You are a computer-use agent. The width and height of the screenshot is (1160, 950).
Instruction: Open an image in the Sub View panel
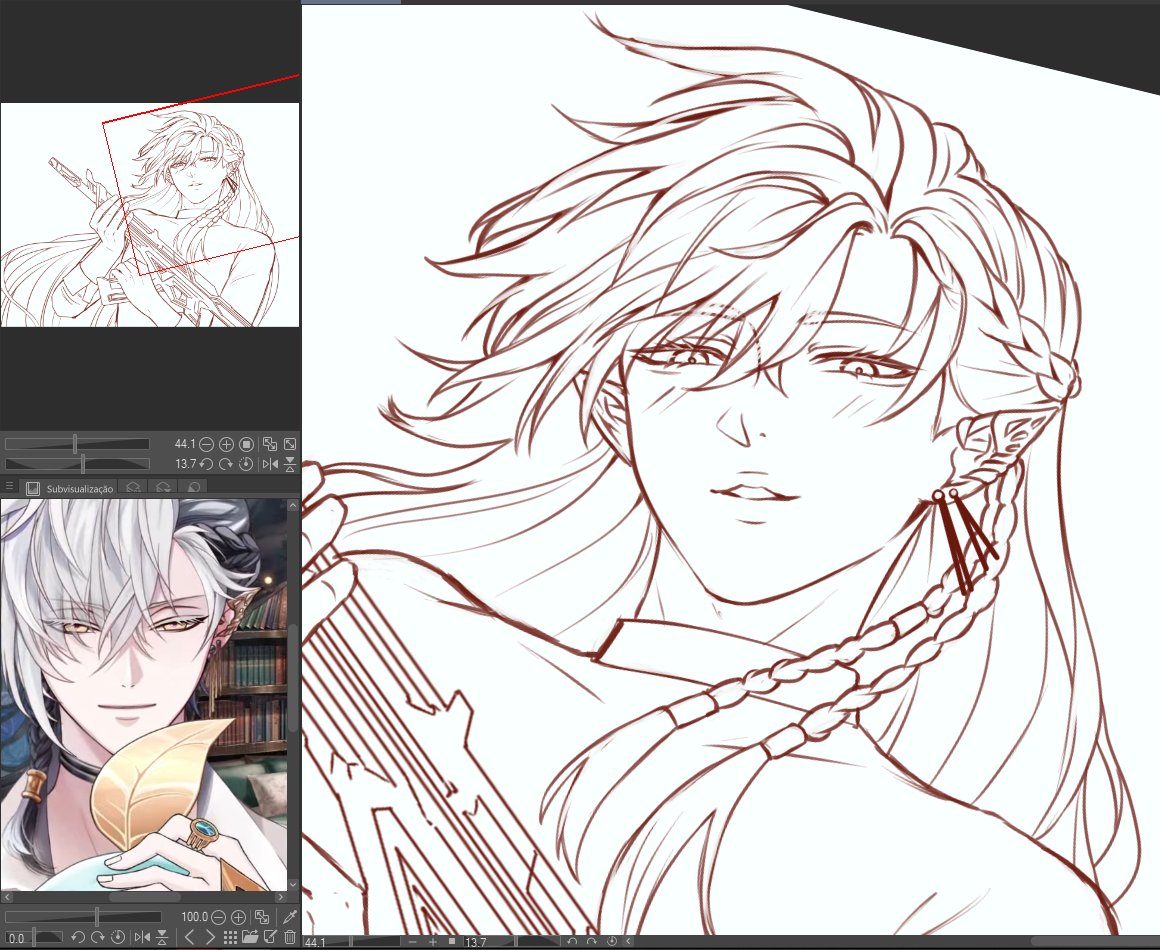tap(249, 937)
